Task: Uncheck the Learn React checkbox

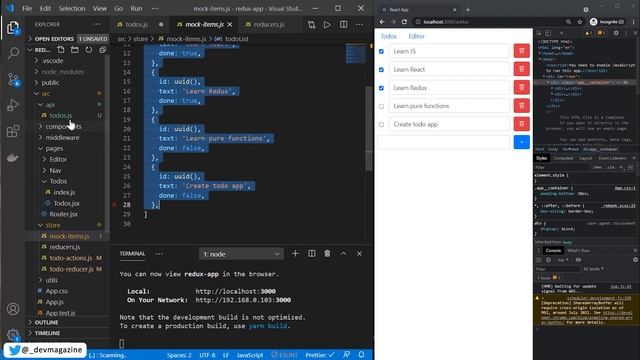Action: click(x=381, y=70)
